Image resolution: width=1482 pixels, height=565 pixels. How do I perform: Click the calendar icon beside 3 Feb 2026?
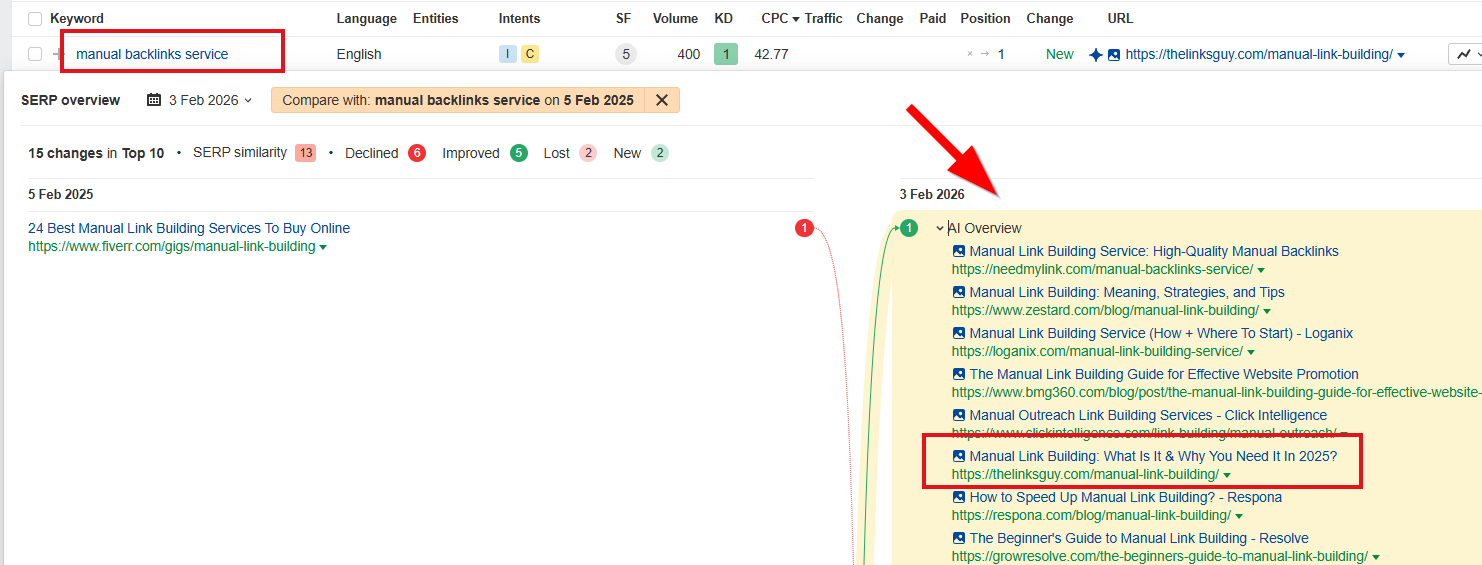[x=154, y=100]
